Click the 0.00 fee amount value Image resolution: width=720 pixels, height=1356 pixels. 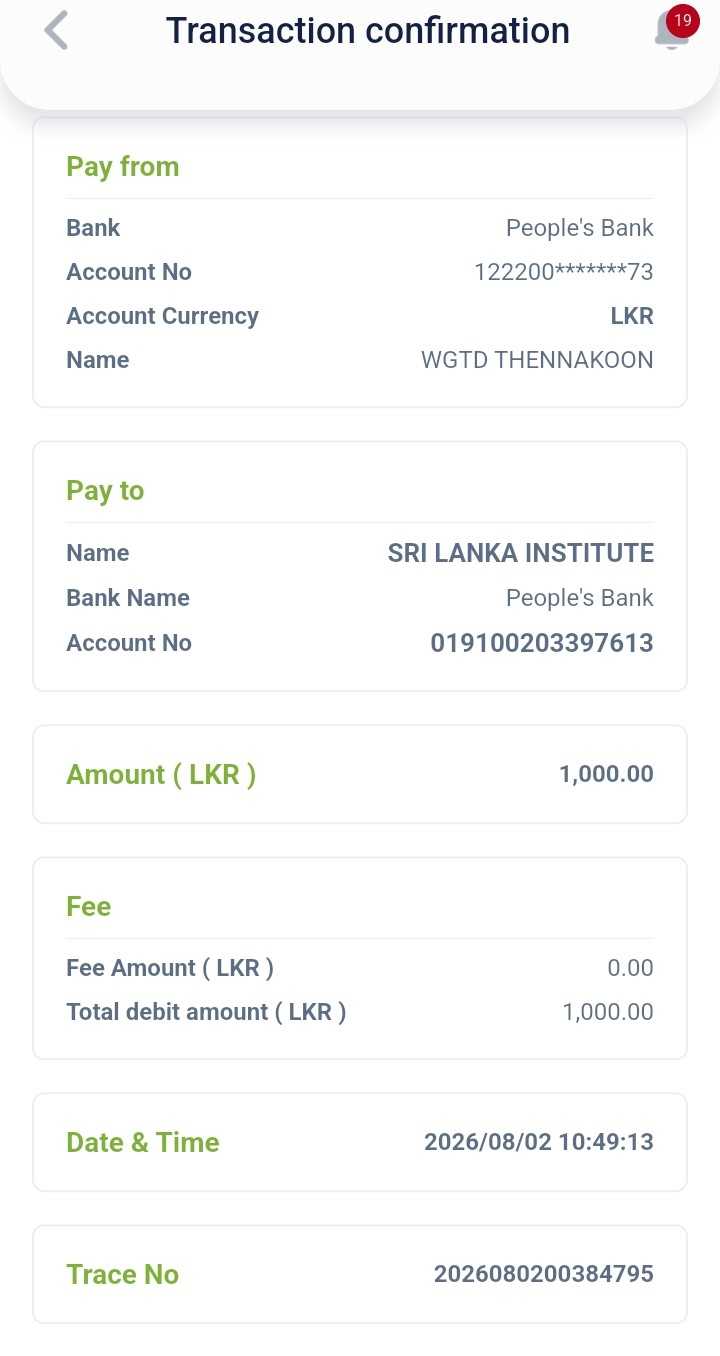[x=631, y=968]
